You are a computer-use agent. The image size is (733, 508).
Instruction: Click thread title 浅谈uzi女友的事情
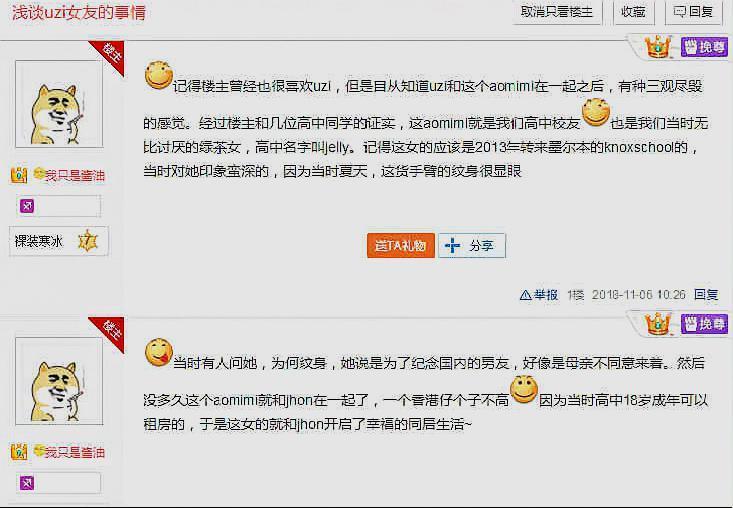(x=79, y=13)
